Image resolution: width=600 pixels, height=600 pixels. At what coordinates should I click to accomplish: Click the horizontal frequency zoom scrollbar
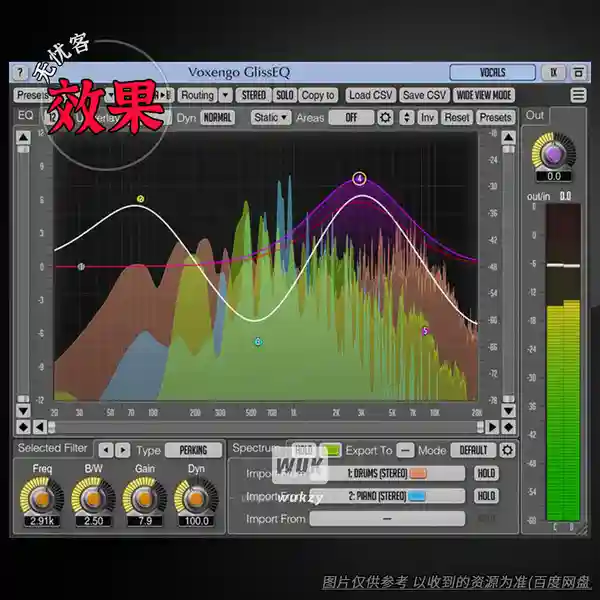point(266,427)
